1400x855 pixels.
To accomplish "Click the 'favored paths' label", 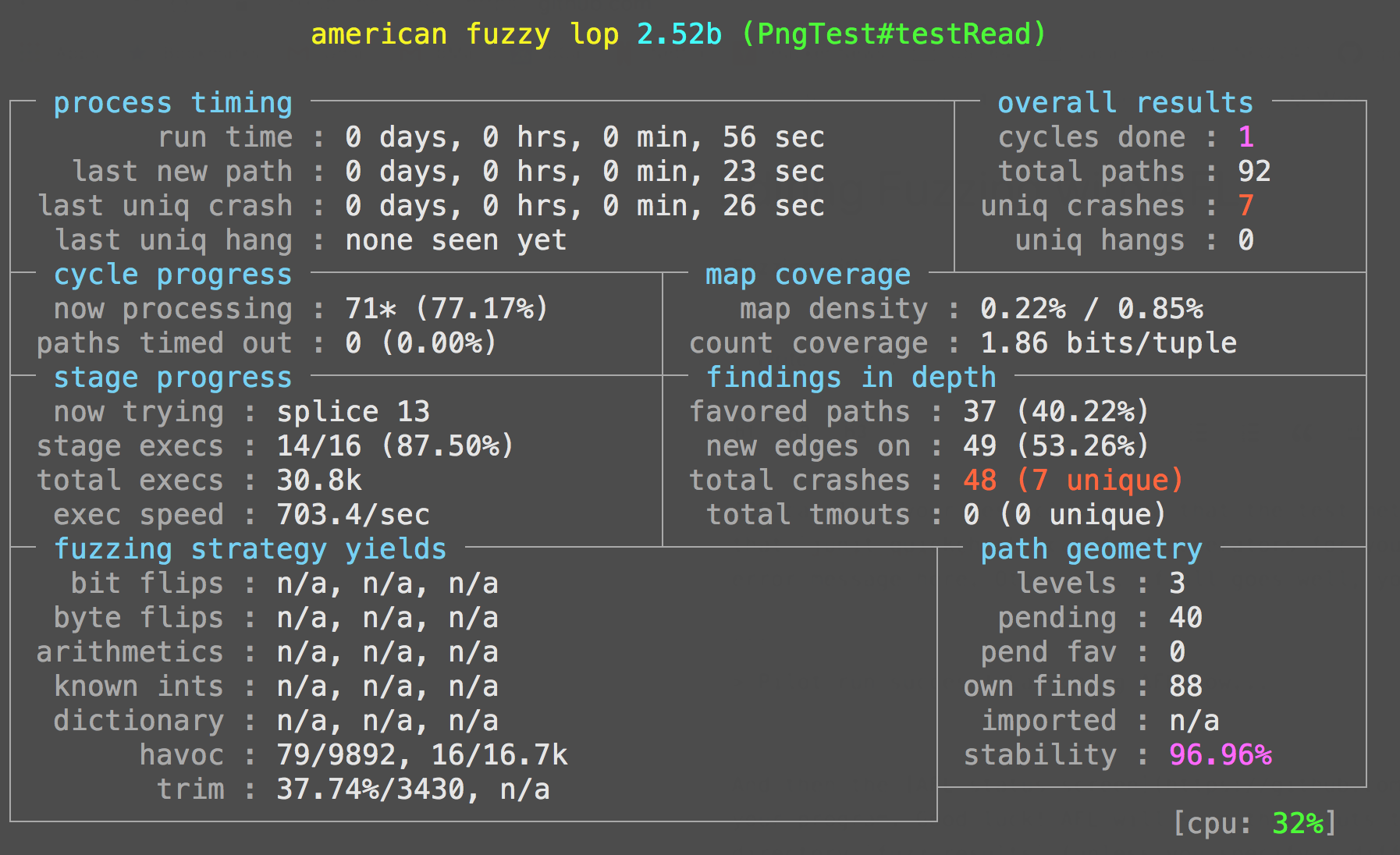I will tap(800, 412).
